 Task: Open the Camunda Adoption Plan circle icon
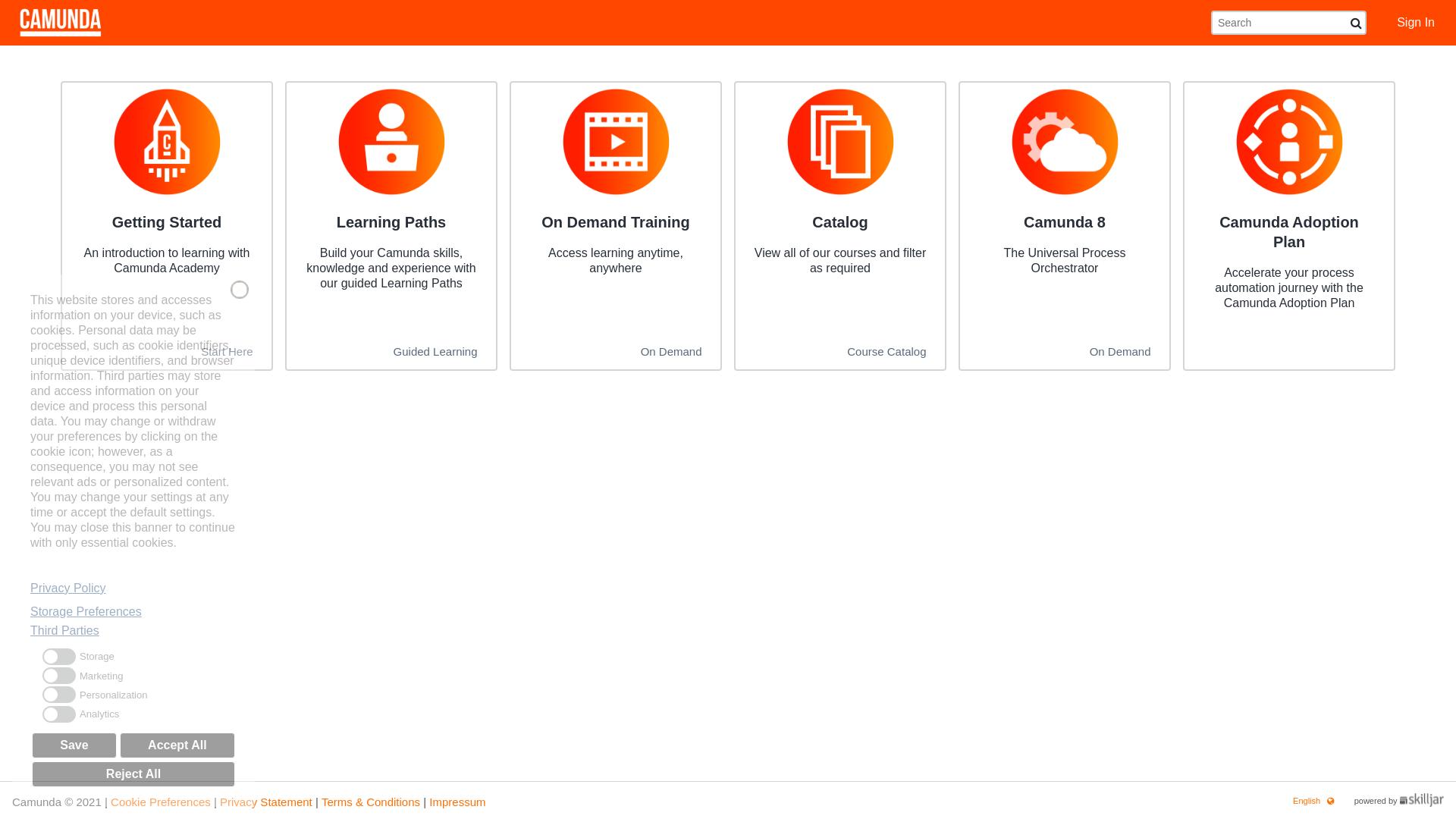coord(1289,142)
